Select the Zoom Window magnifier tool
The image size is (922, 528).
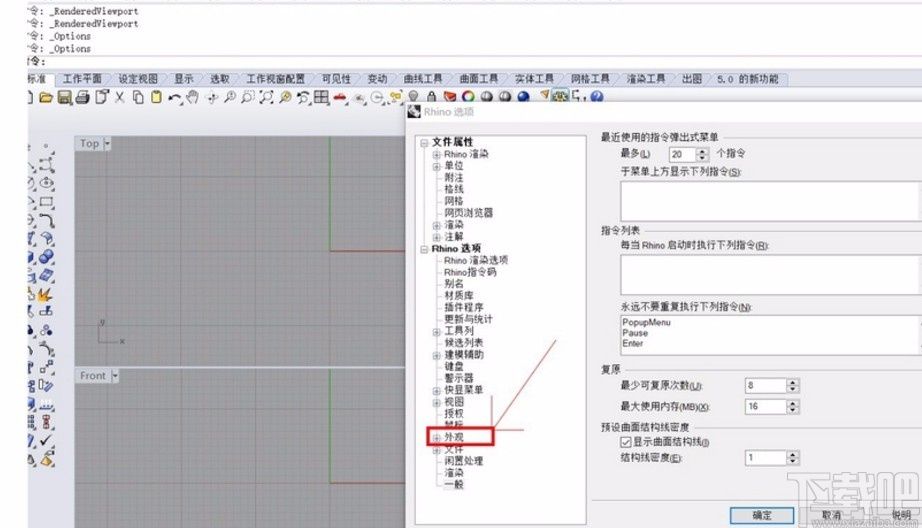click(x=248, y=97)
